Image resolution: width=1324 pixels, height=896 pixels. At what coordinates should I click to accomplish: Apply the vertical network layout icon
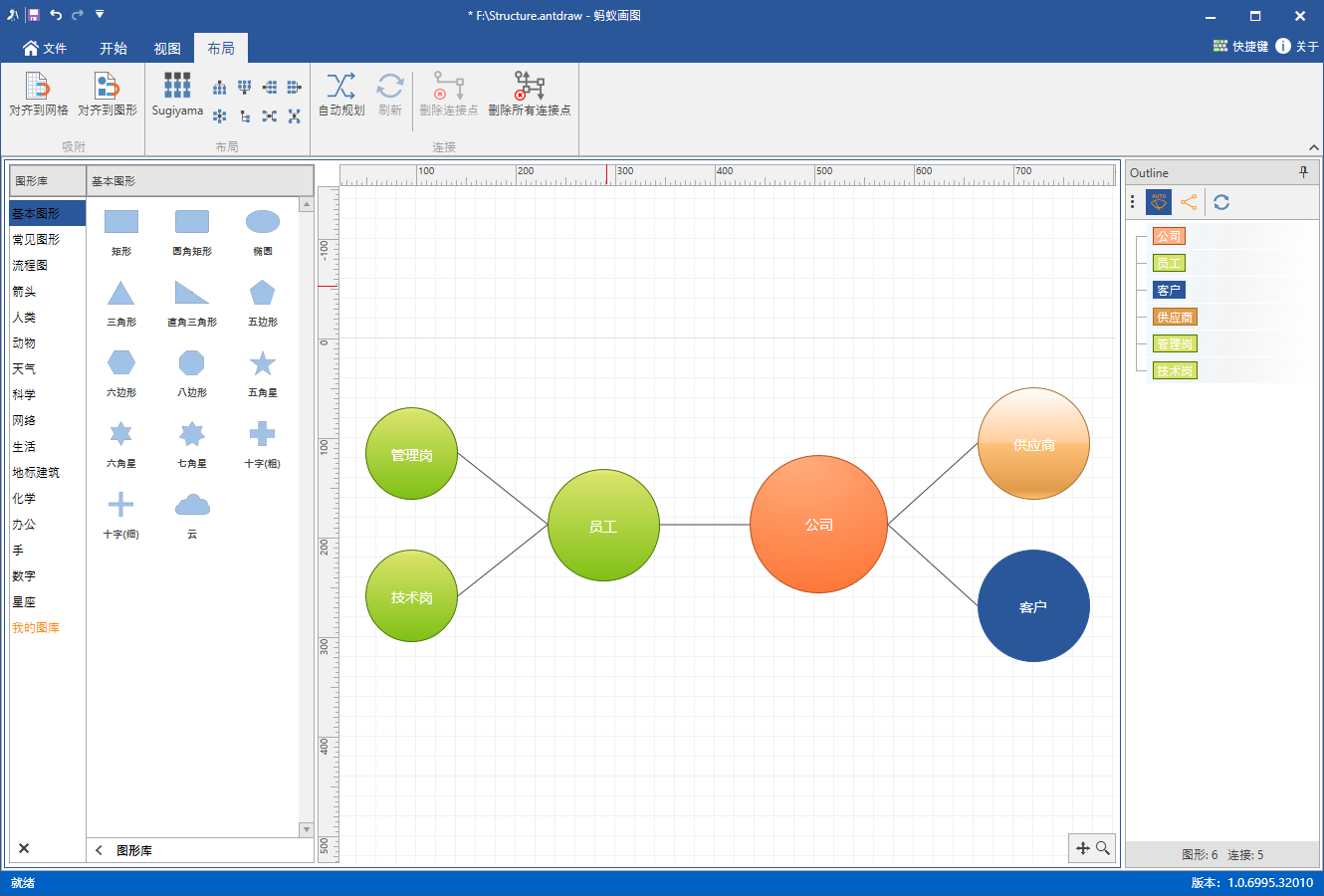(295, 116)
